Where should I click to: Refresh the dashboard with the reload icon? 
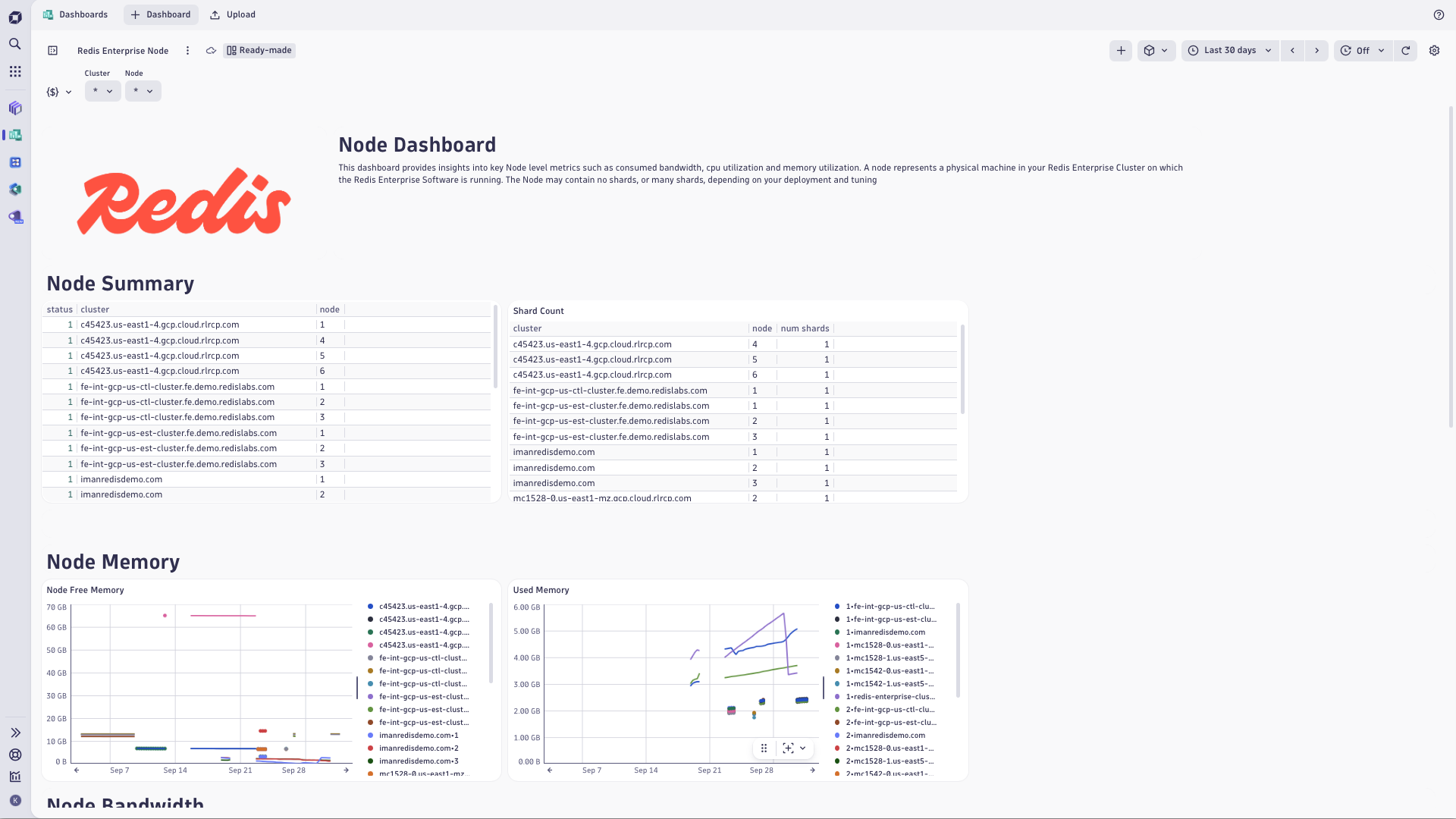click(x=1407, y=51)
